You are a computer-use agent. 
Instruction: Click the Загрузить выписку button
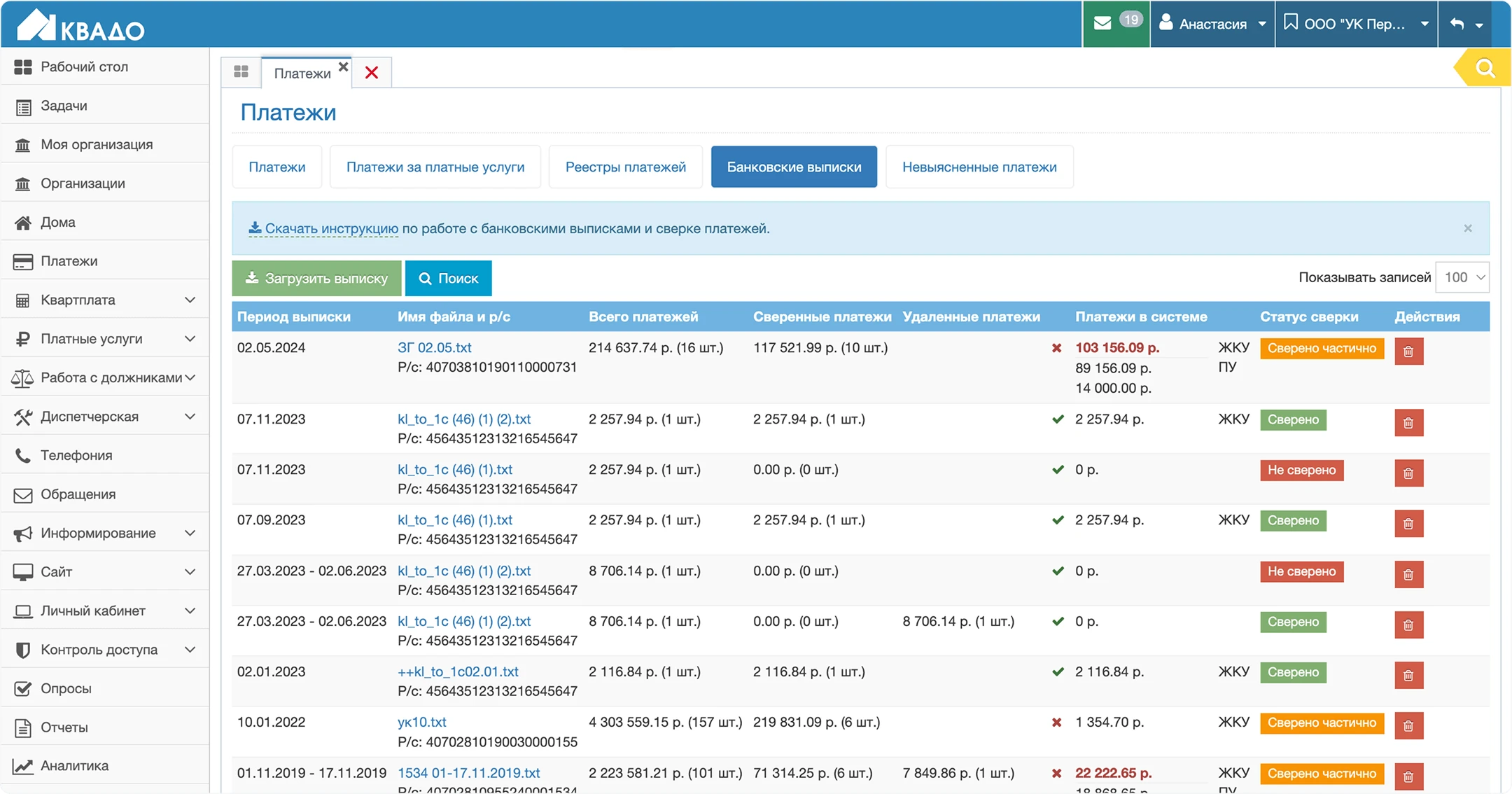tap(316, 279)
